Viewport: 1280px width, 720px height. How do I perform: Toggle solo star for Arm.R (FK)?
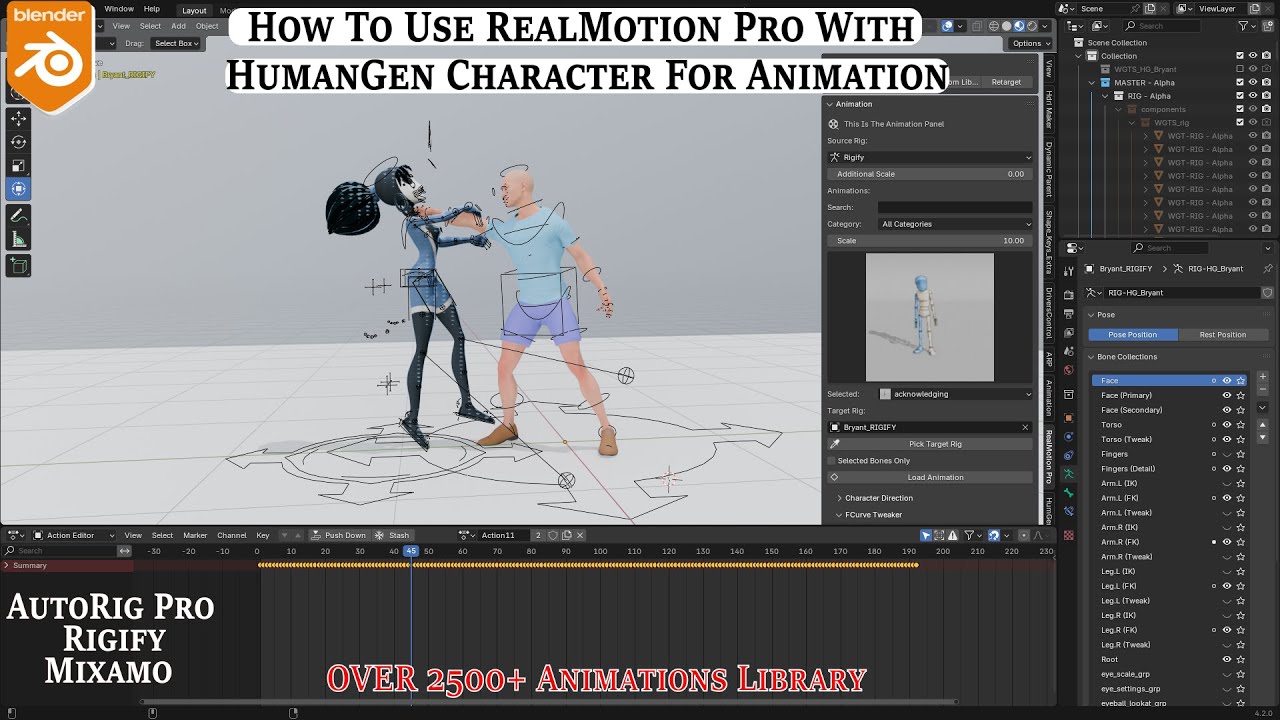pos(1241,542)
